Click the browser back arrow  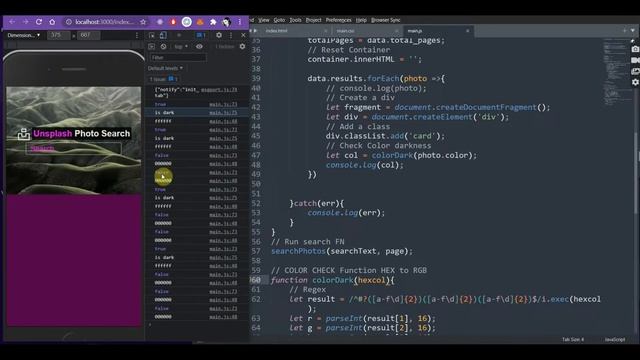[12, 22]
